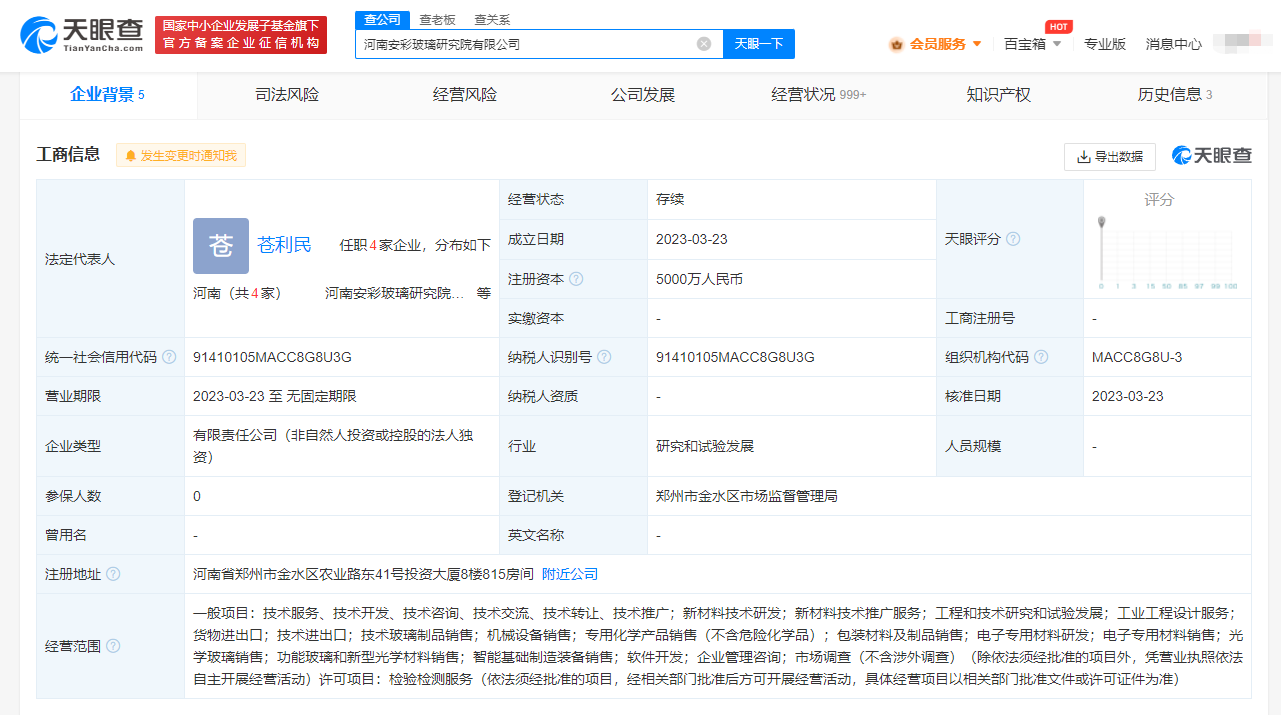Click the credit code 91410105MACC8G8U3G under 统一社会信用代码
The height and width of the screenshot is (715, 1281).
click(x=272, y=357)
